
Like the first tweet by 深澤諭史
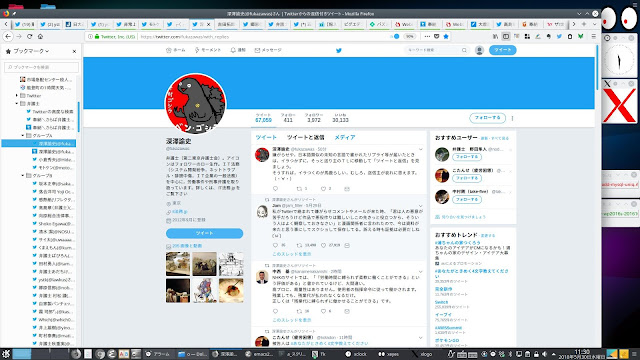(x=323, y=189)
